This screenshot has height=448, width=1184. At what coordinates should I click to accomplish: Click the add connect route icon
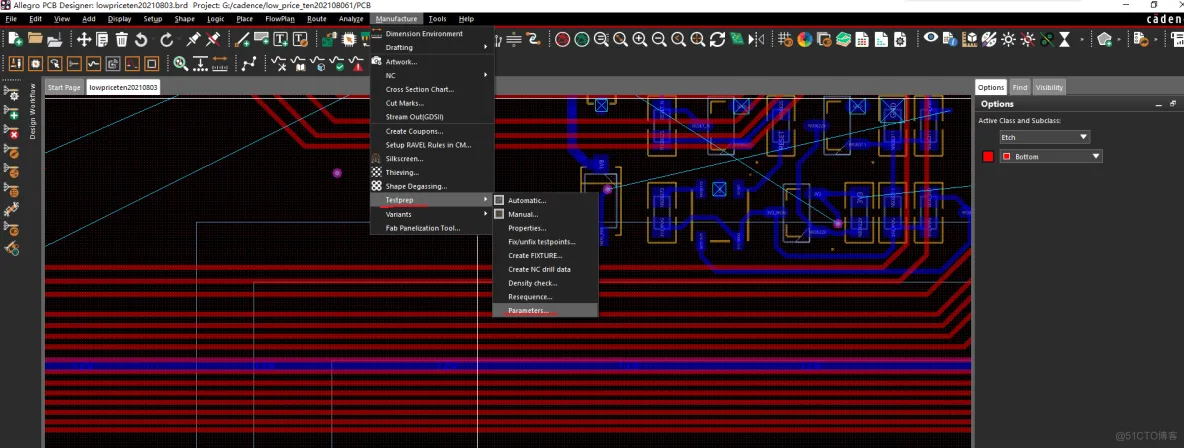point(249,64)
